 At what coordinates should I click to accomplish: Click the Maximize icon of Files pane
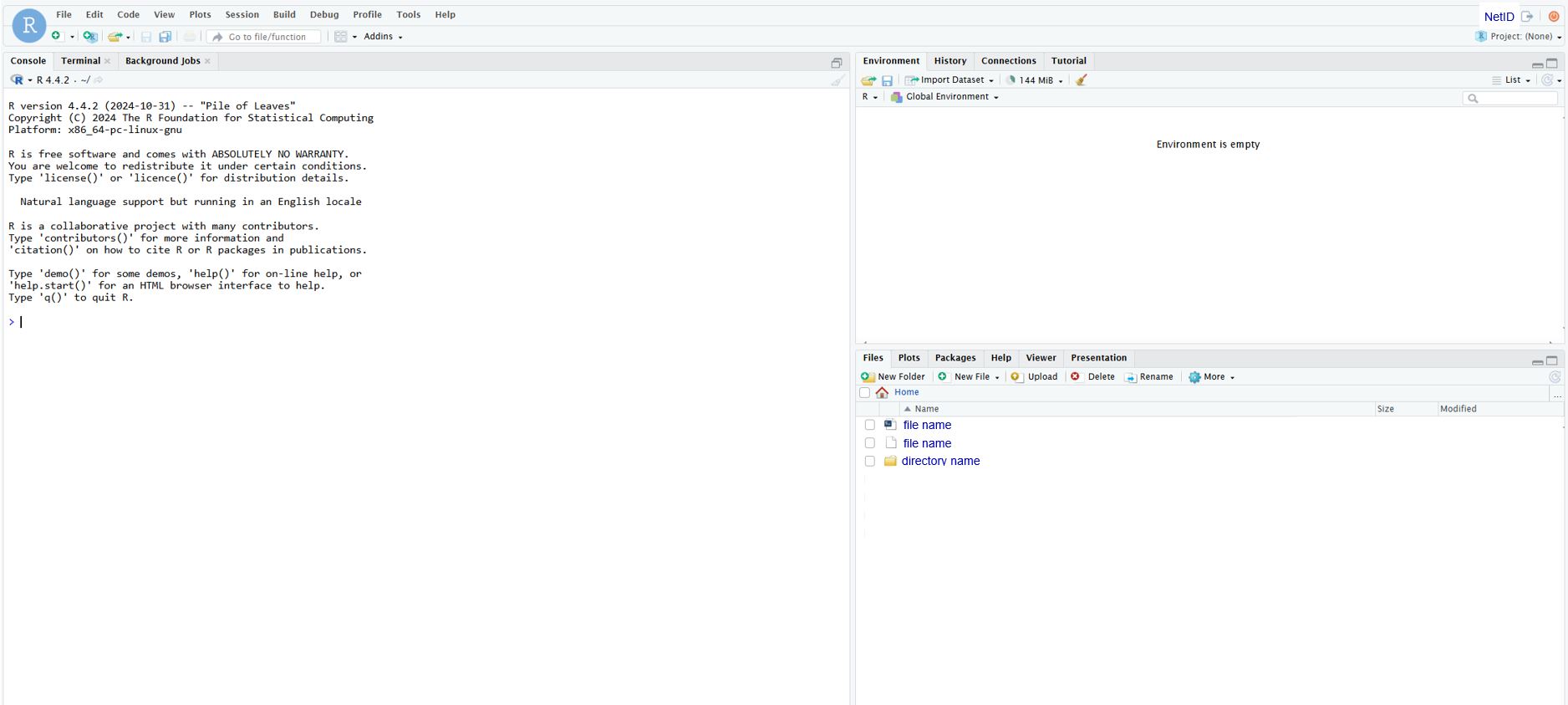[1552, 360]
